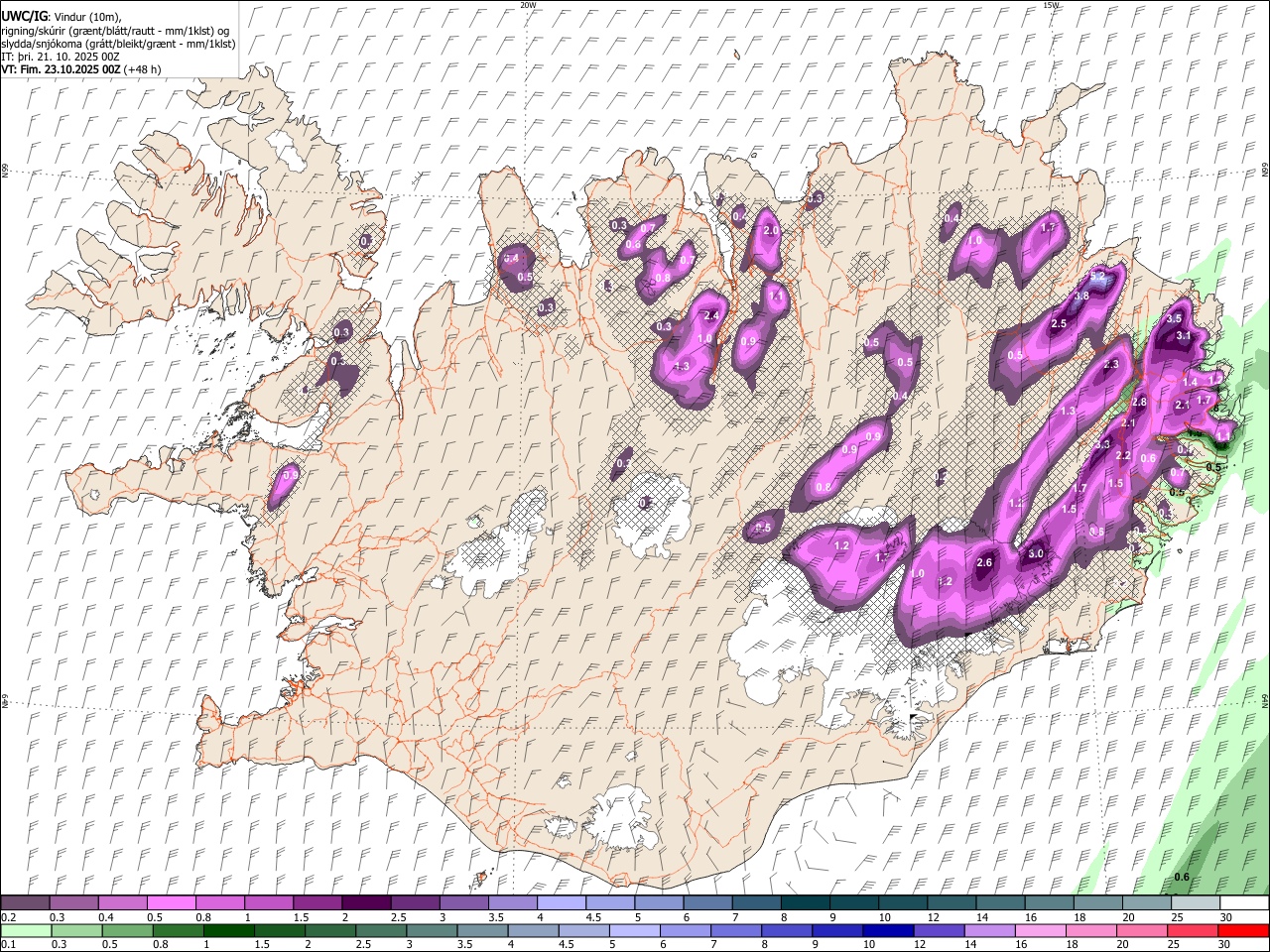Click the 'slydda/snjókoma (grátt/bleikt/grænt' description line
Image resolution: width=1270 pixels, height=952 pixels.
pyautogui.click(x=118, y=44)
